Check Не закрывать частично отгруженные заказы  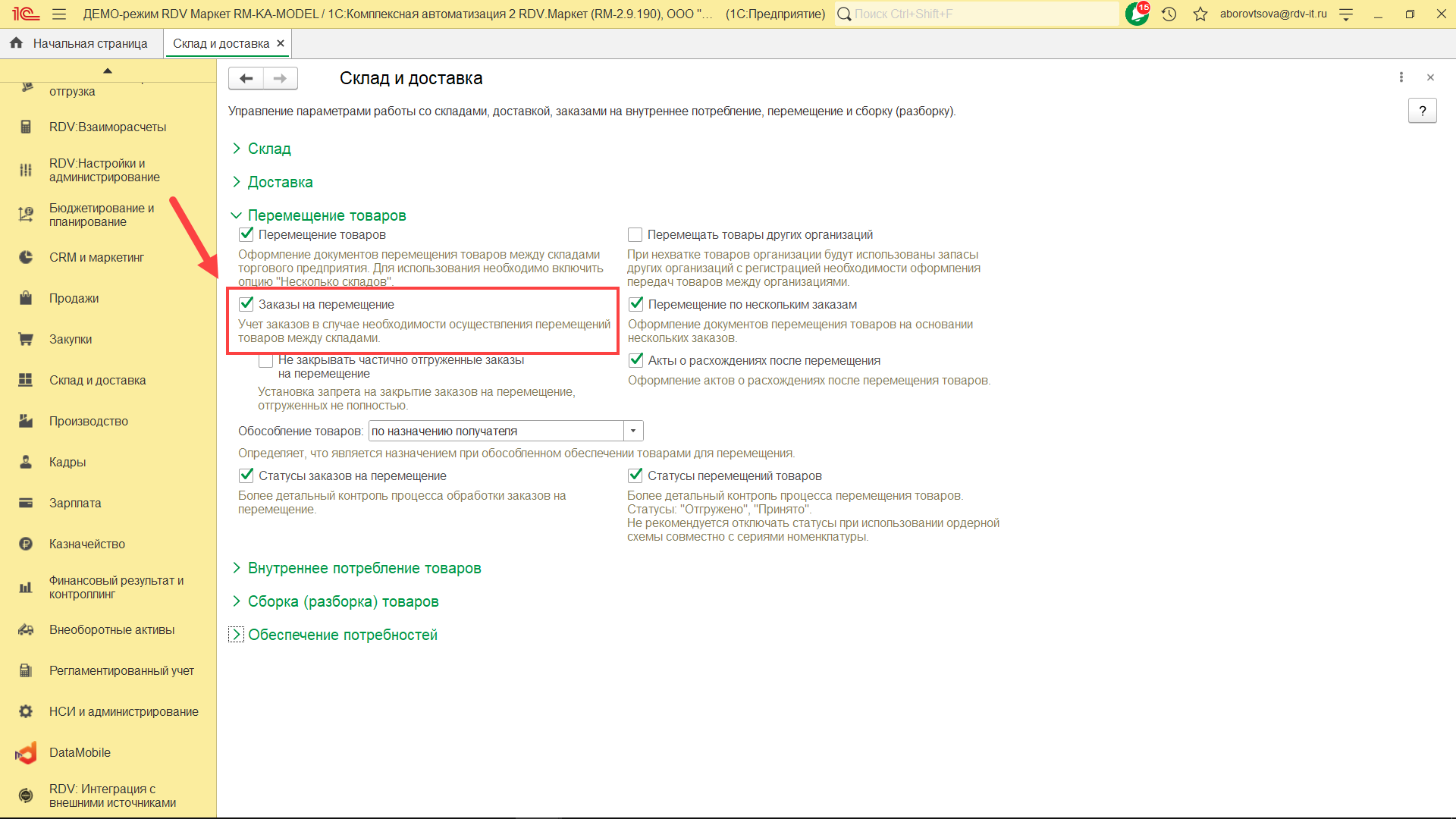point(266,361)
